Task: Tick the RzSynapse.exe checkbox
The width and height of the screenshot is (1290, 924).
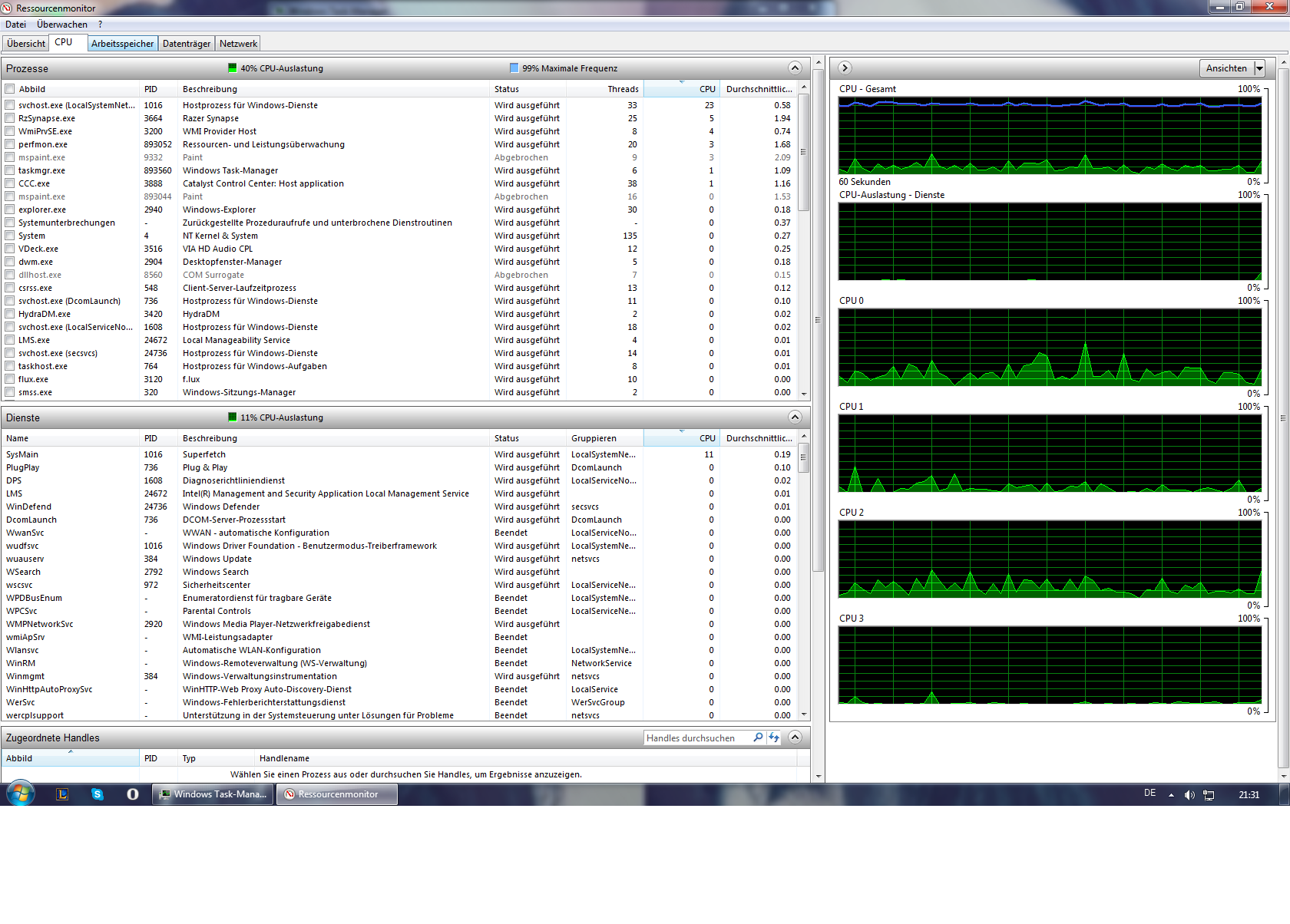Action: [10, 118]
